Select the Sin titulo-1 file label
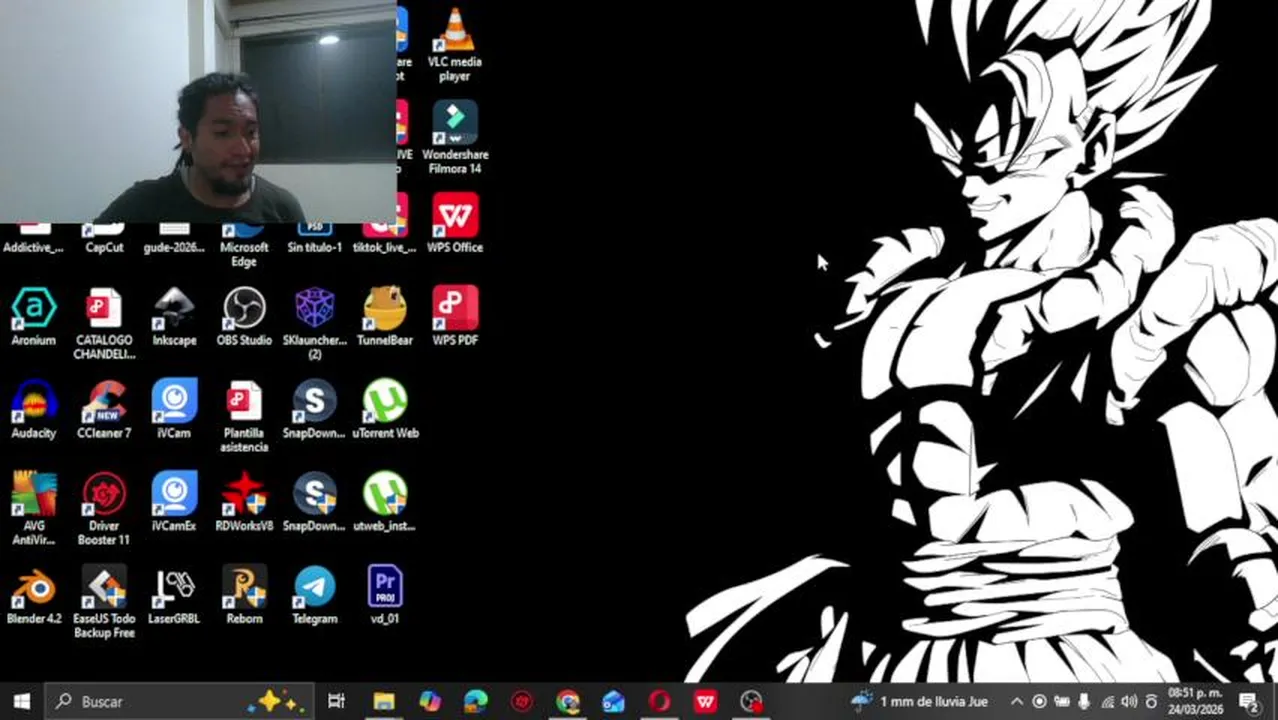 pyautogui.click(x=314, y=247)
